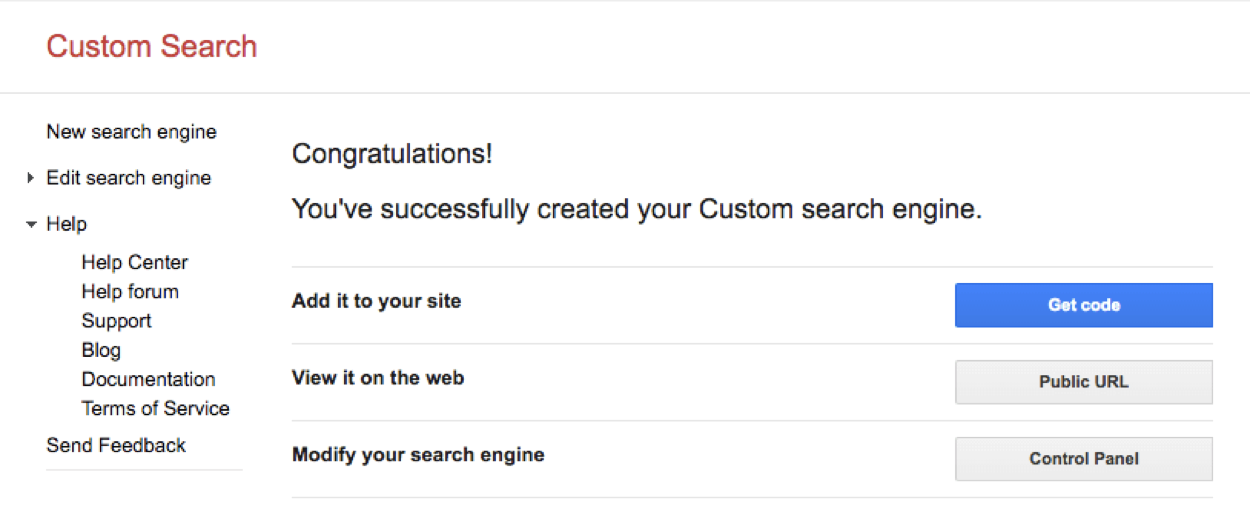Open the Help Center link
Viewport: 1250px width, 523px height.
pos(135,262)
